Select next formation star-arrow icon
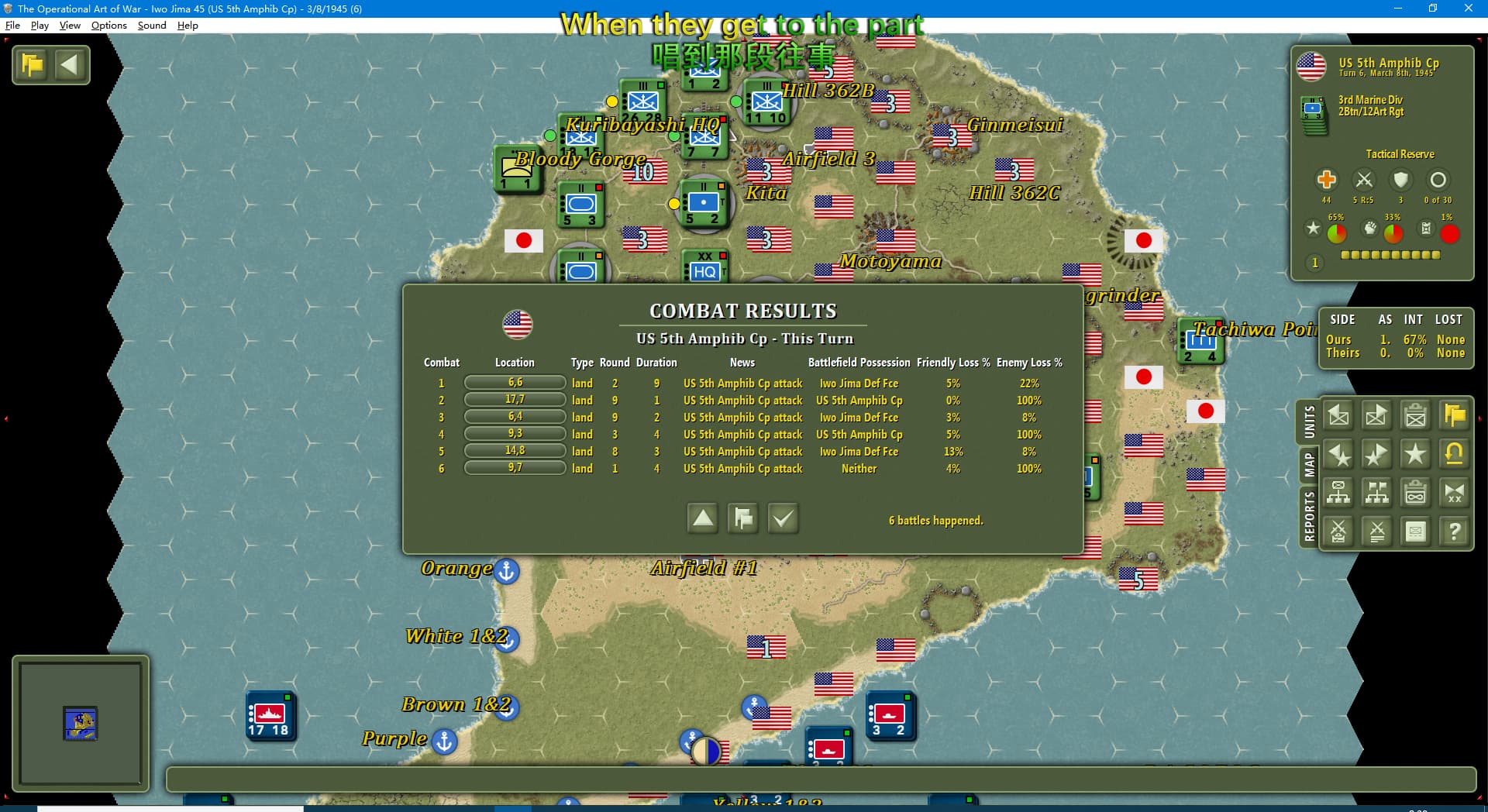The image size is (1488, 812). click(1376, 454)
